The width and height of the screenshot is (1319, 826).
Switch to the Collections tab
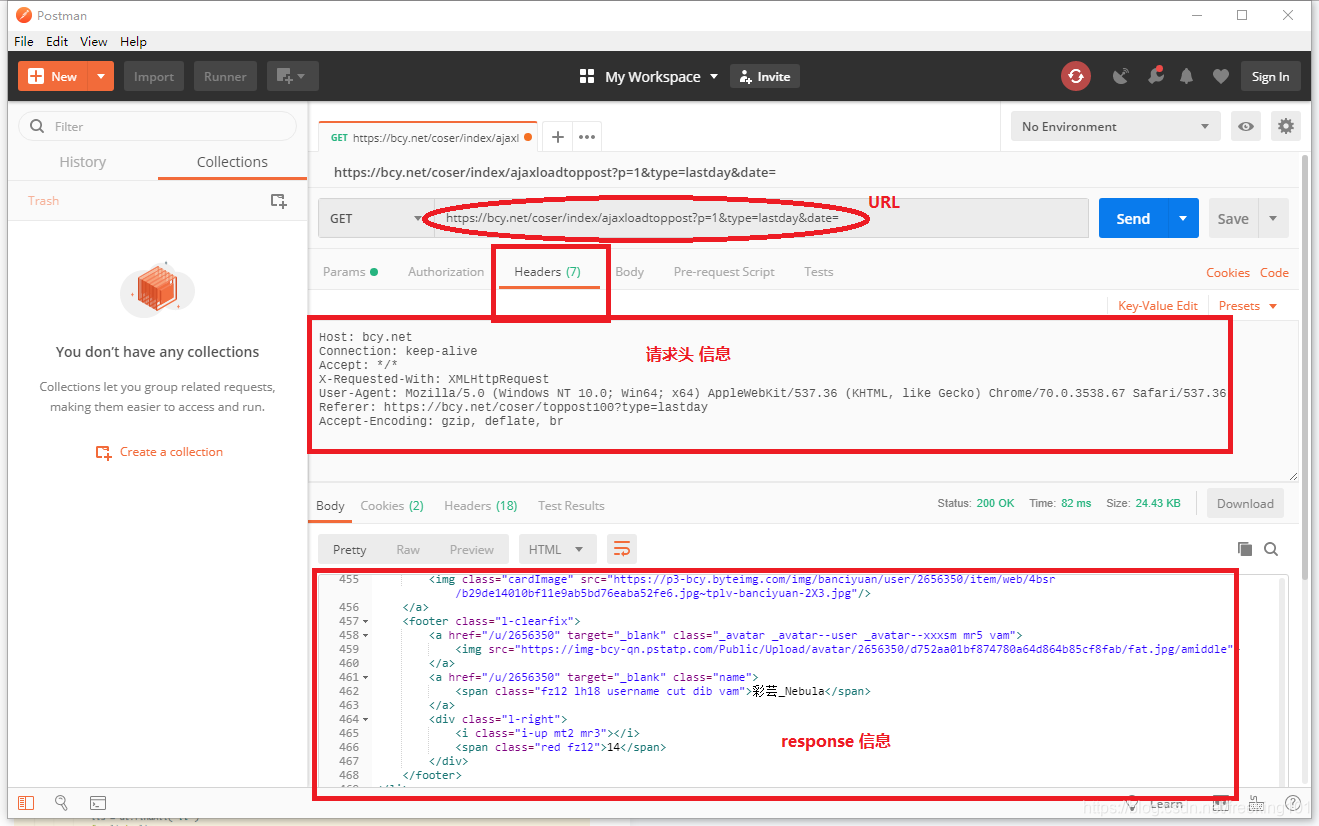[x=232, y=162]
